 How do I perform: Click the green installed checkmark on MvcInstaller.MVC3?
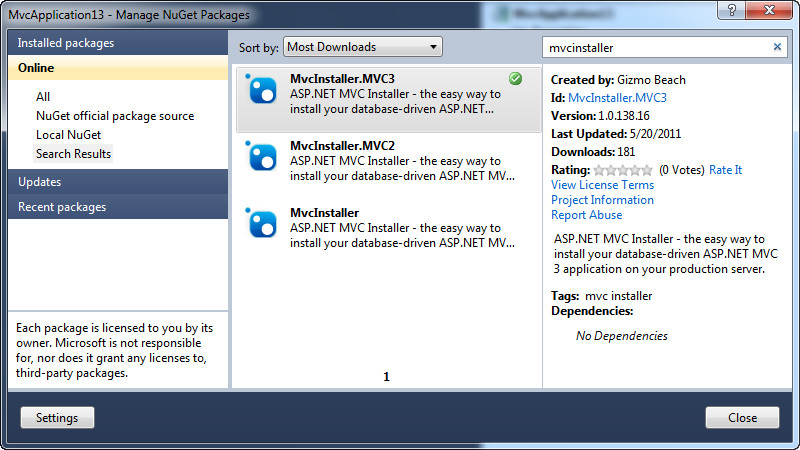[x=515, y=79]
